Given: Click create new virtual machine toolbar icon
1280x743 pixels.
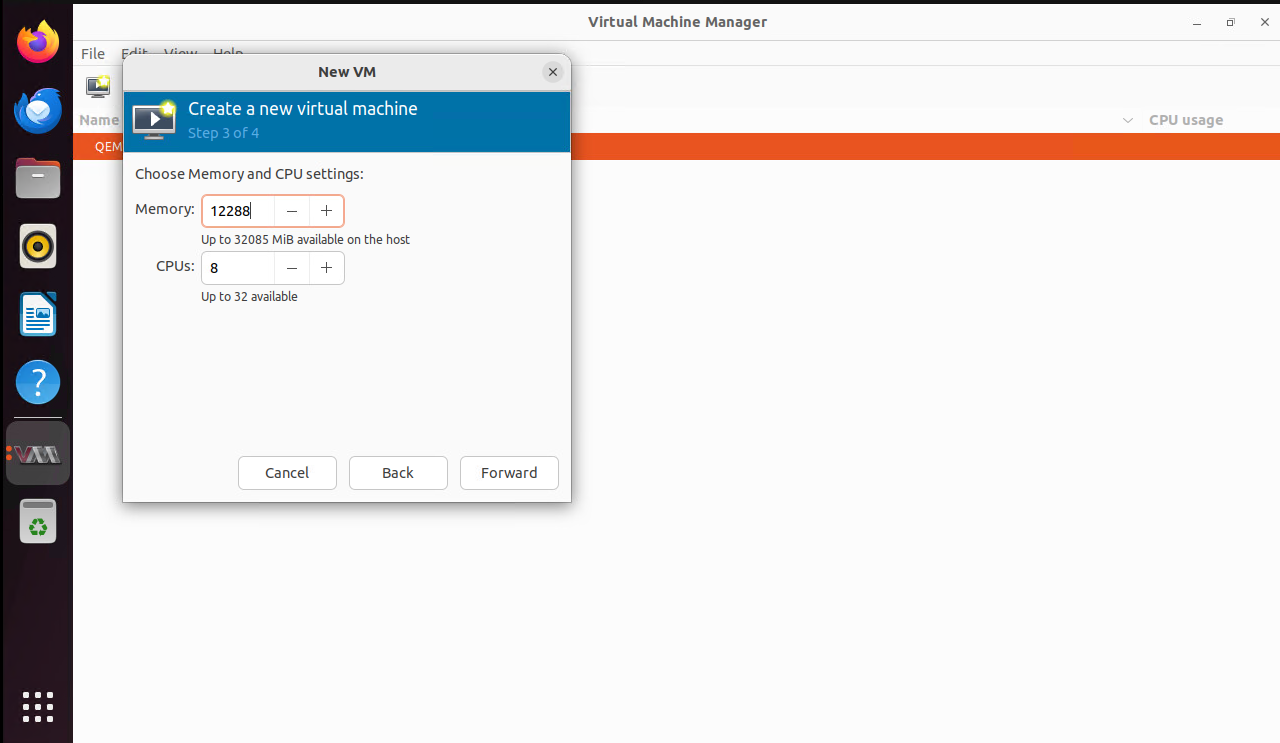Looking at the screenshot, I should click(98, 87).
